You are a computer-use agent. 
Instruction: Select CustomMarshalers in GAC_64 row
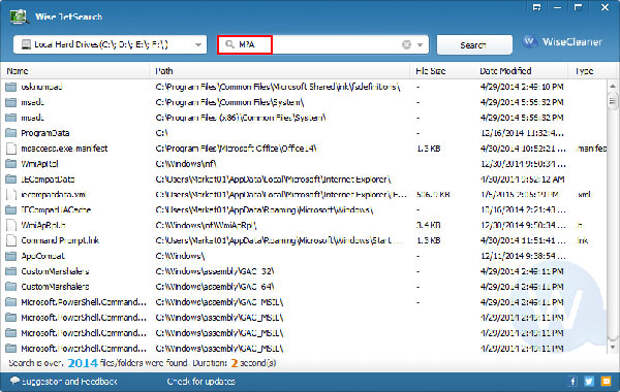coord(304,287)
